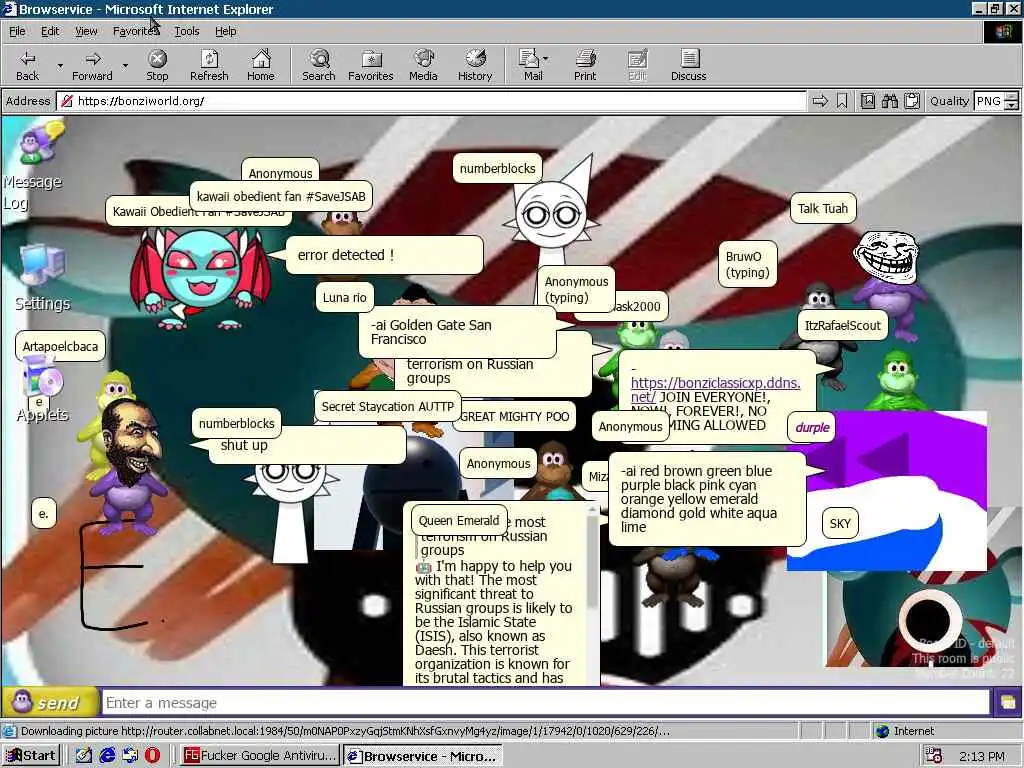1024x768 pixels.
Task: Open the Help menu
Action: coord(225,31)
